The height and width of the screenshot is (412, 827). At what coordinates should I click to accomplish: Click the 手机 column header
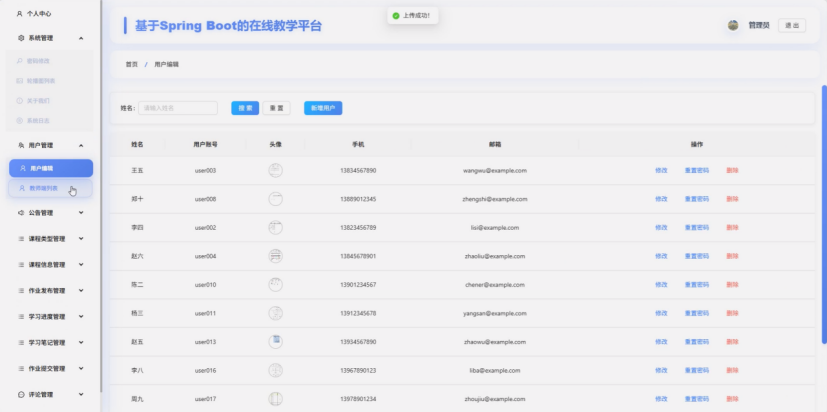point(358,144)
